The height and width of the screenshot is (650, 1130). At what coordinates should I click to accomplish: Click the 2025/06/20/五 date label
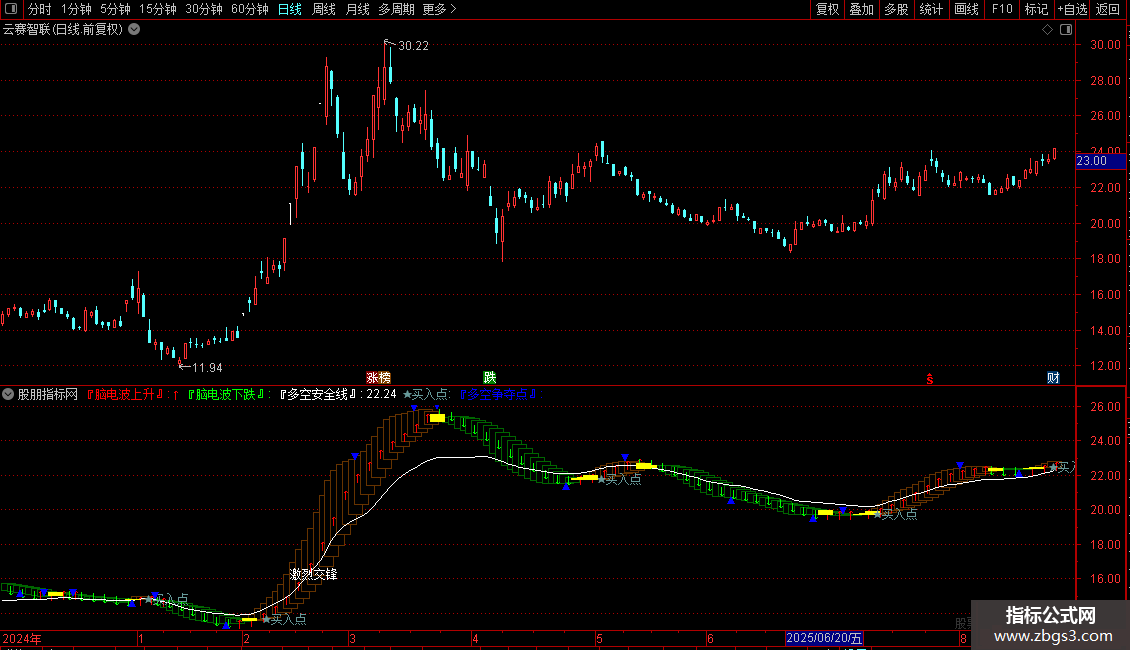tap(824, 638)
